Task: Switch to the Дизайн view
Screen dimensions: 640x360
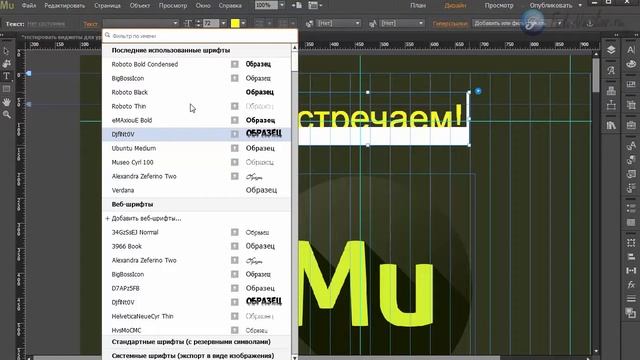Action: (x=456, y=6)
